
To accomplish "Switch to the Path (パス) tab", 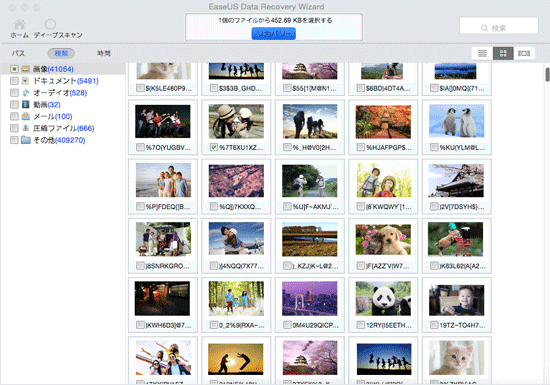I will [x=18, y=53].
